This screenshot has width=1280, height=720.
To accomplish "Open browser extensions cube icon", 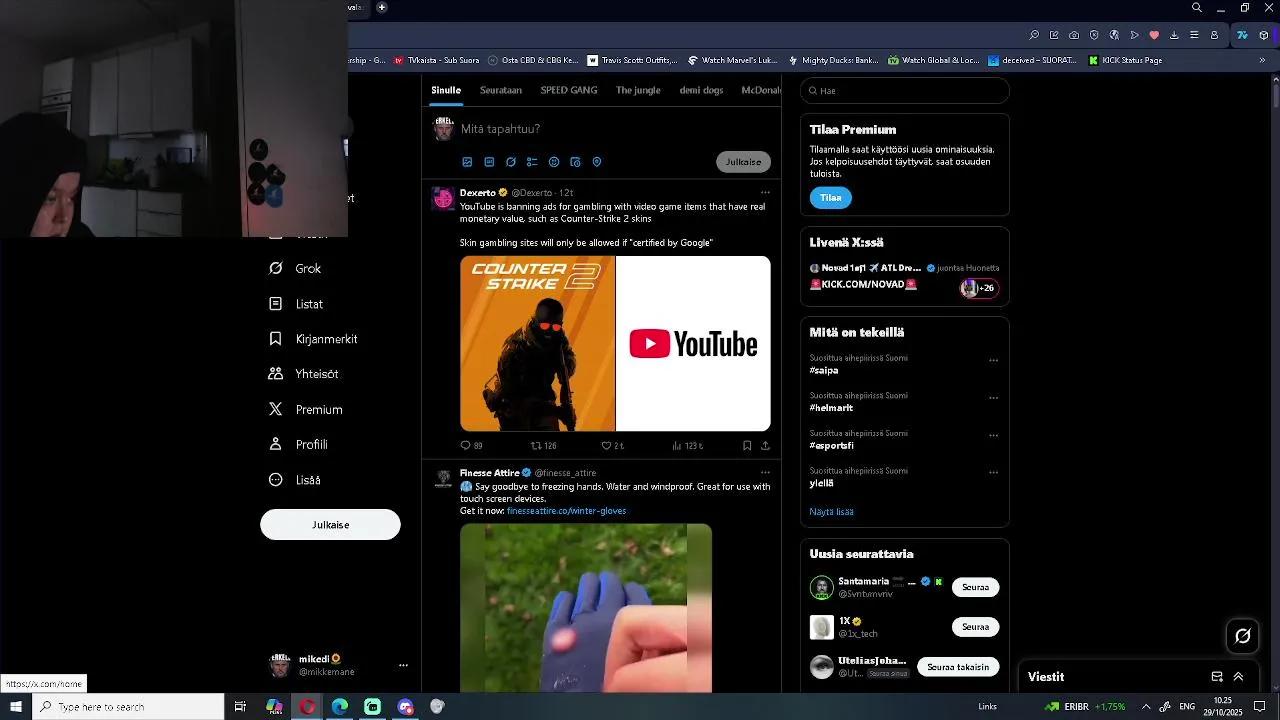I will (x=1264, y=35).
